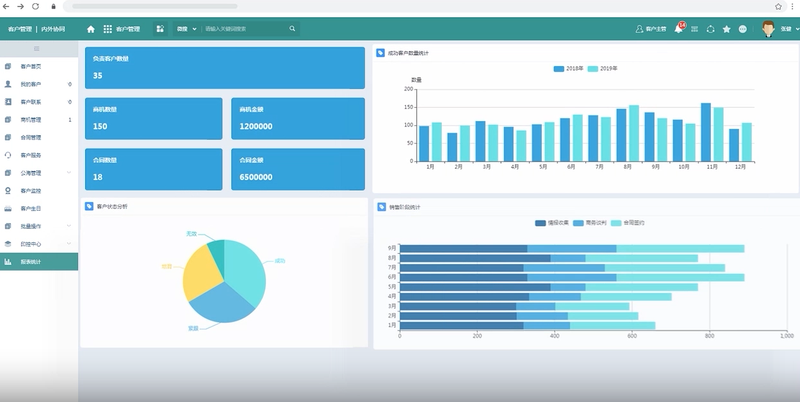The width and height of the screenshot is (800, 402).
Task: Open 我的客户 in the sidebar
Action: point(39,84)
